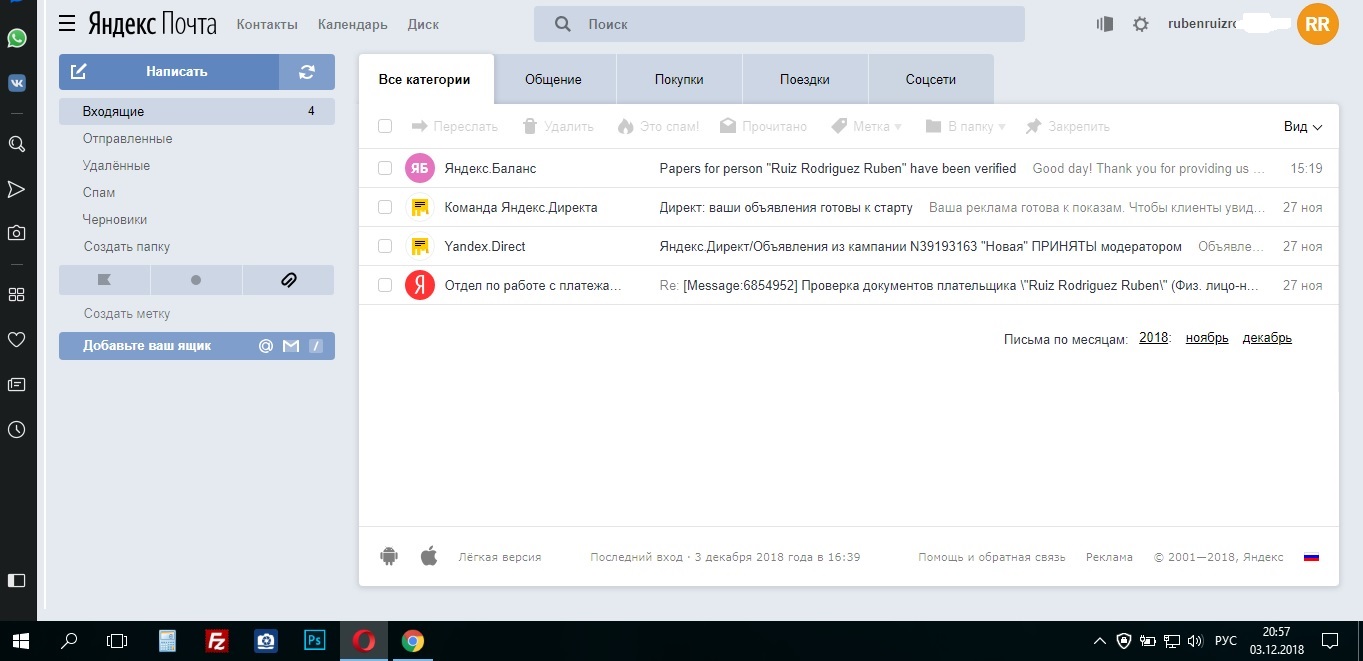Select the Отдел по работе с платежами checkbox
This screenshot has width=1363, height=661.
pos(385,285)
